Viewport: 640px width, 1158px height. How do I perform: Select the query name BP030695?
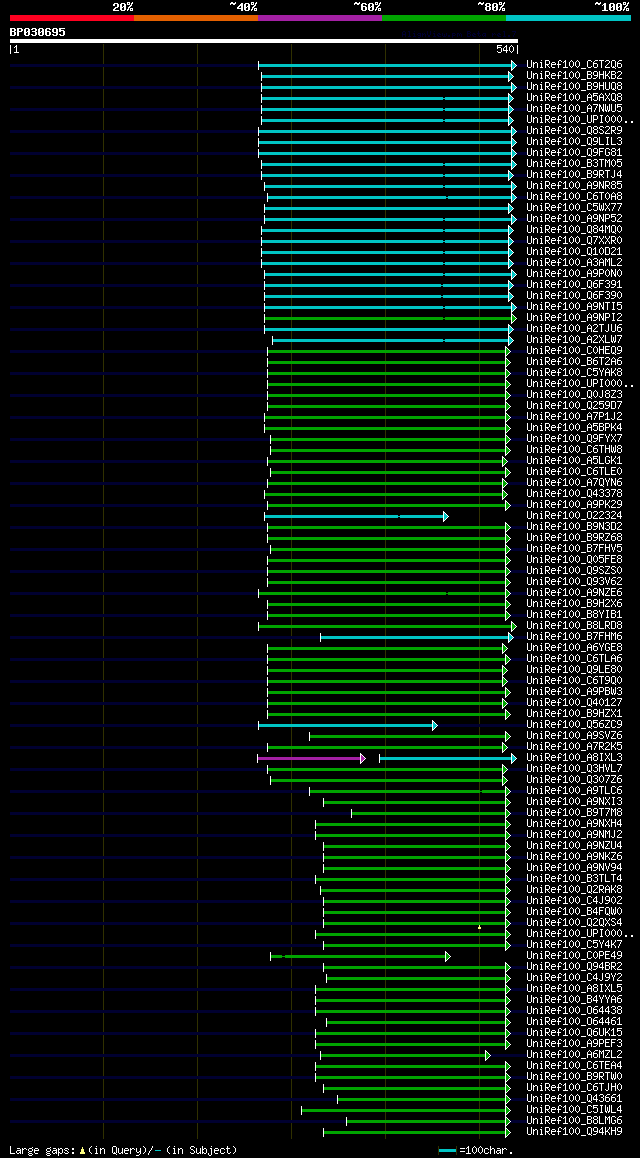pos(38,32)
